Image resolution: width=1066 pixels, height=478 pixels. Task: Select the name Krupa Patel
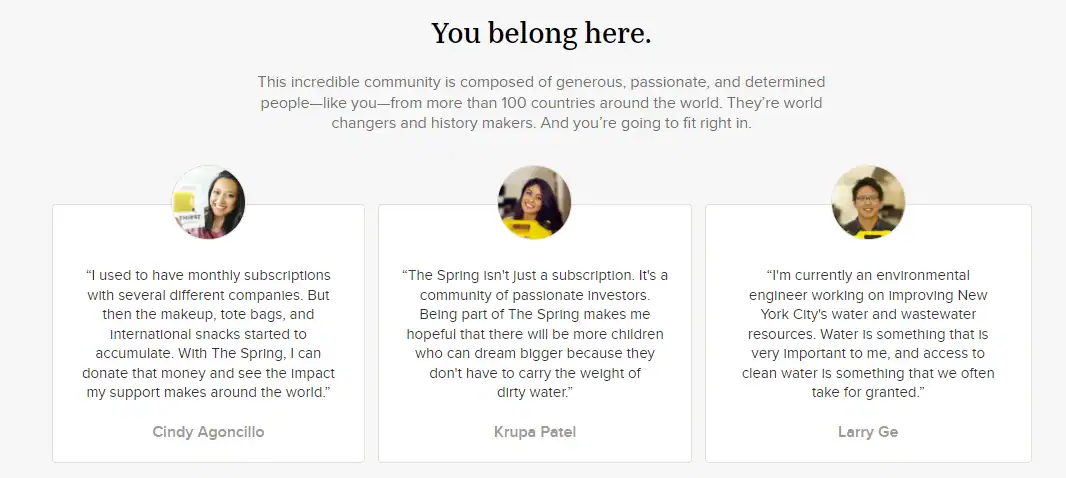[535, 432]
